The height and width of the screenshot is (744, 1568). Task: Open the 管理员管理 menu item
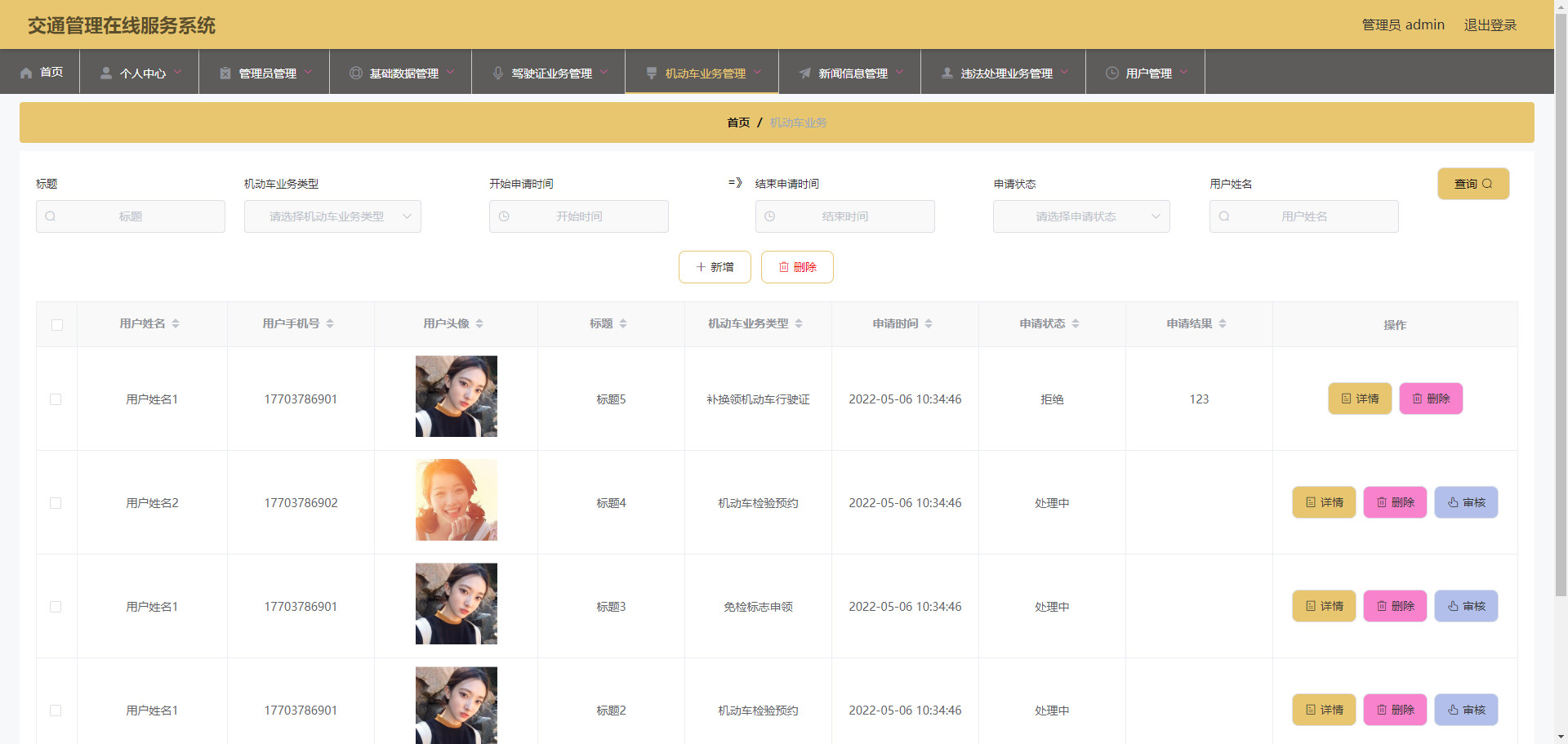point(265,72)
